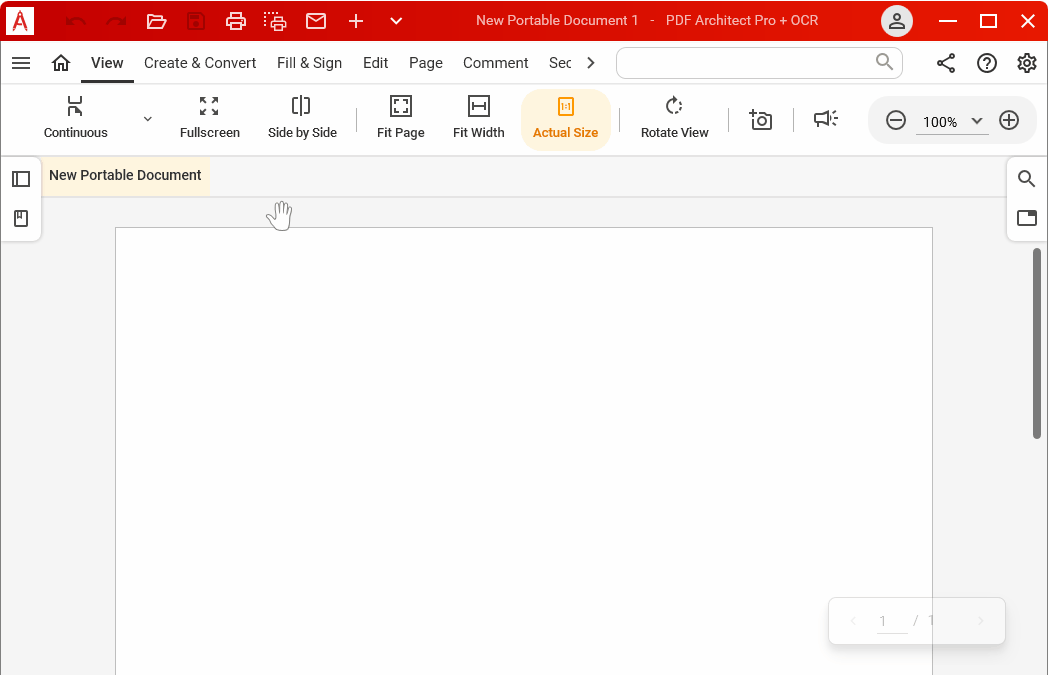Zoom in with the plus button

click(1009, 120)
